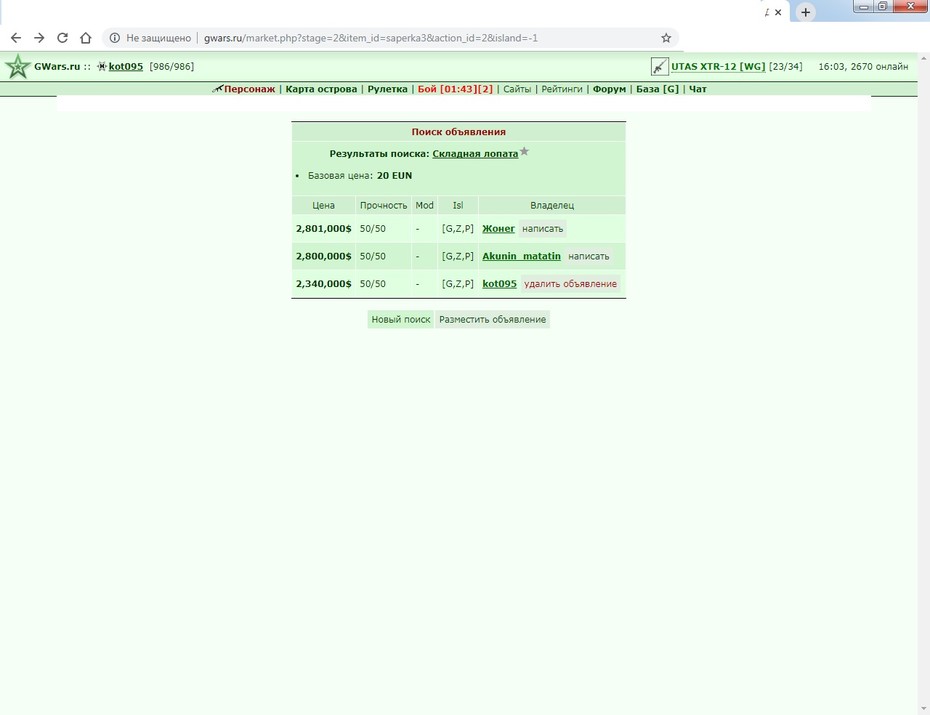The width and height of the screenshot is (930, 715).
Task: Click the '16:03, 2670 онлайн' status text
Action: (x=864, y=66)
